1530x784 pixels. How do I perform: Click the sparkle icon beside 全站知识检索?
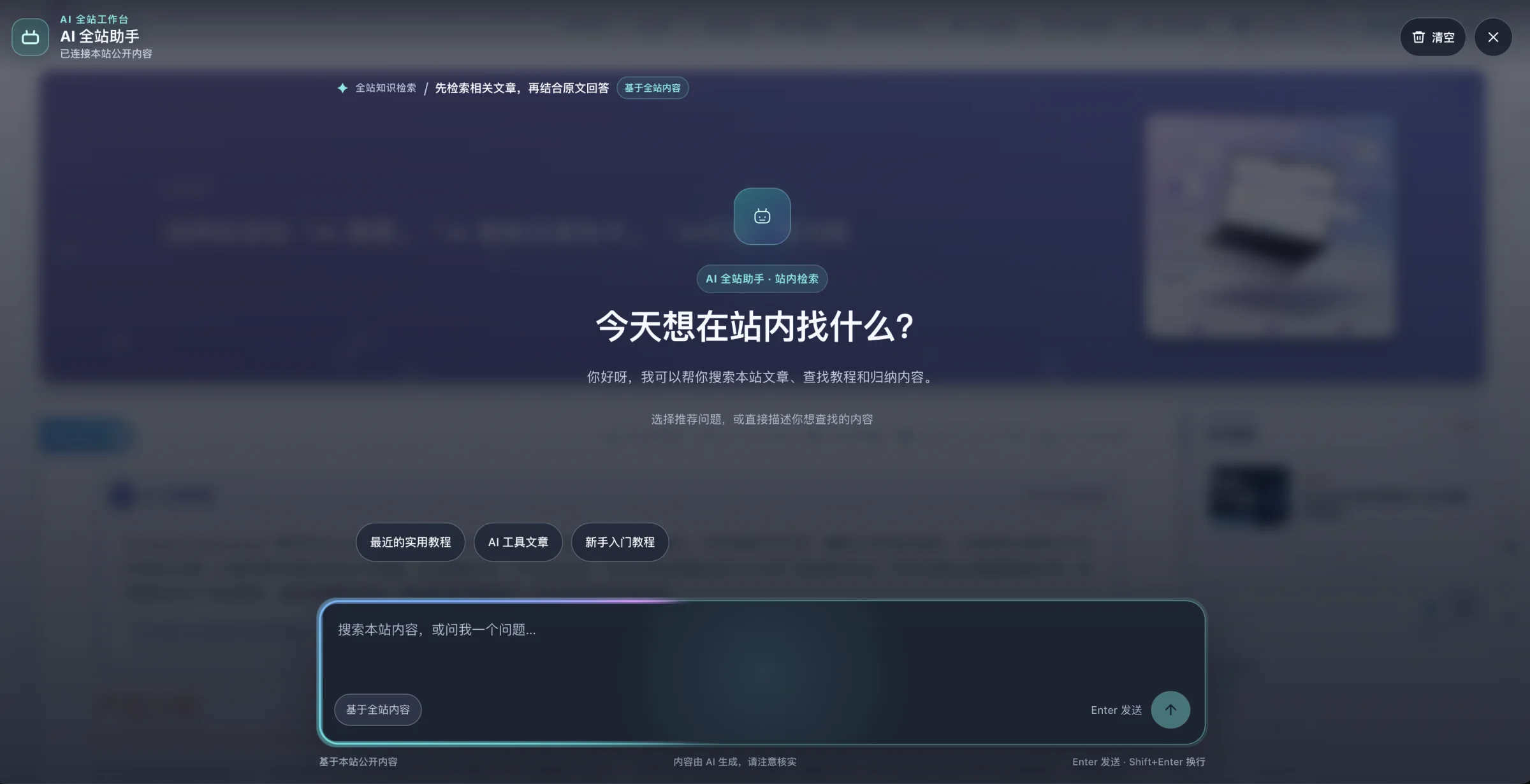click(342, 88)
